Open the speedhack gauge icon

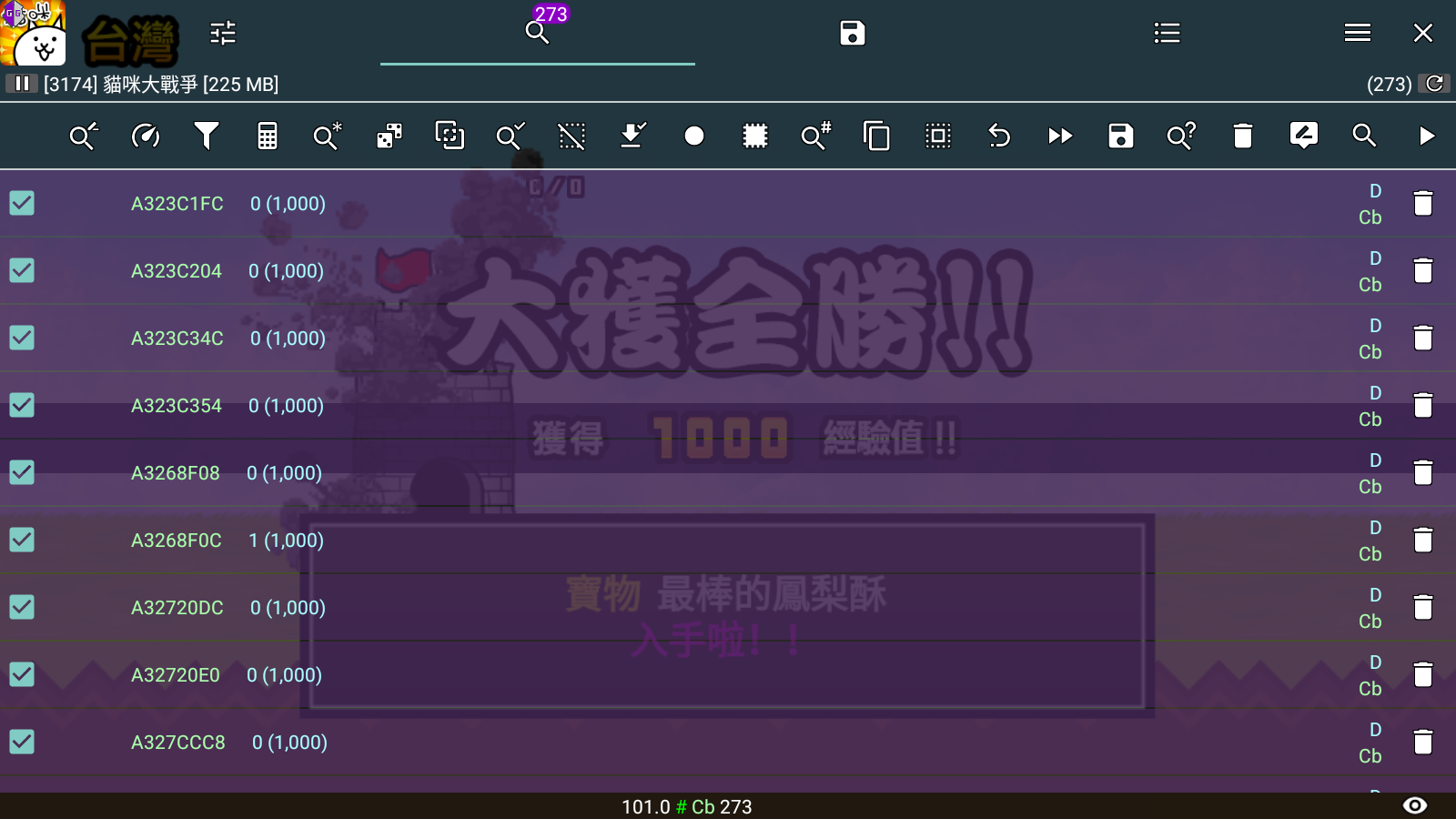tap(146, 136)
